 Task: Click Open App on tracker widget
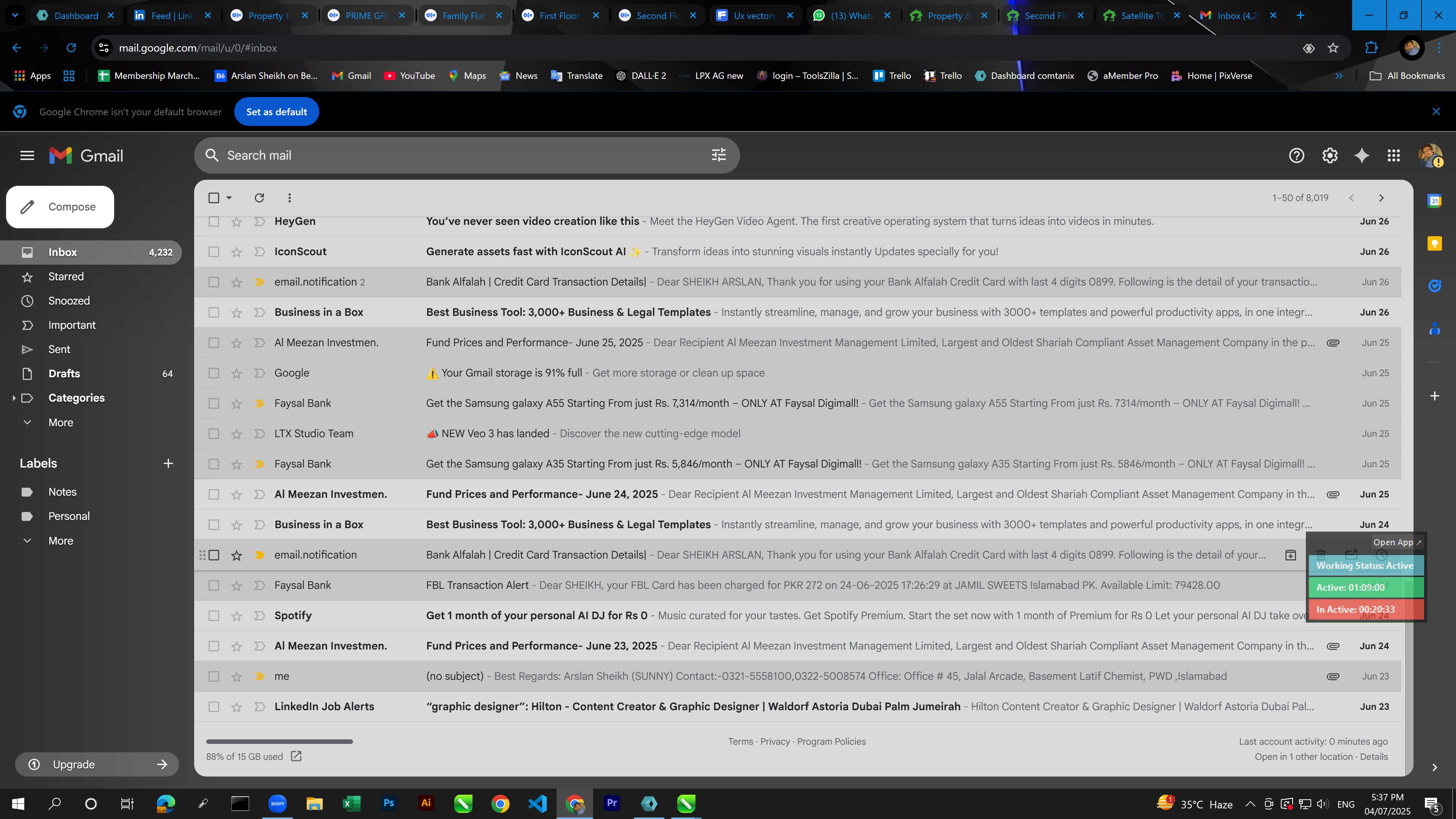[1396, 543]
